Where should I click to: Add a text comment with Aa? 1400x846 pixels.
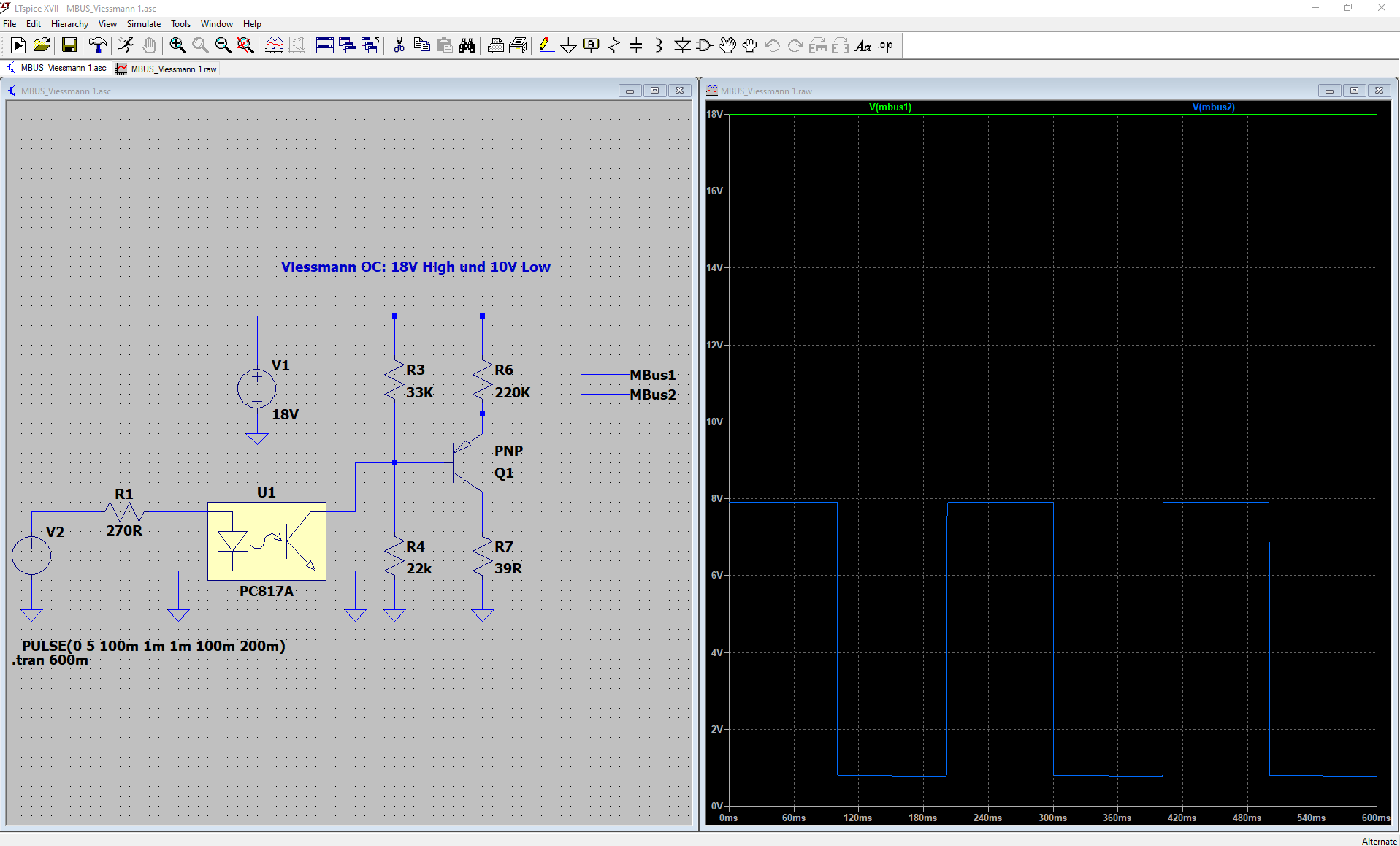coord(863,45)
